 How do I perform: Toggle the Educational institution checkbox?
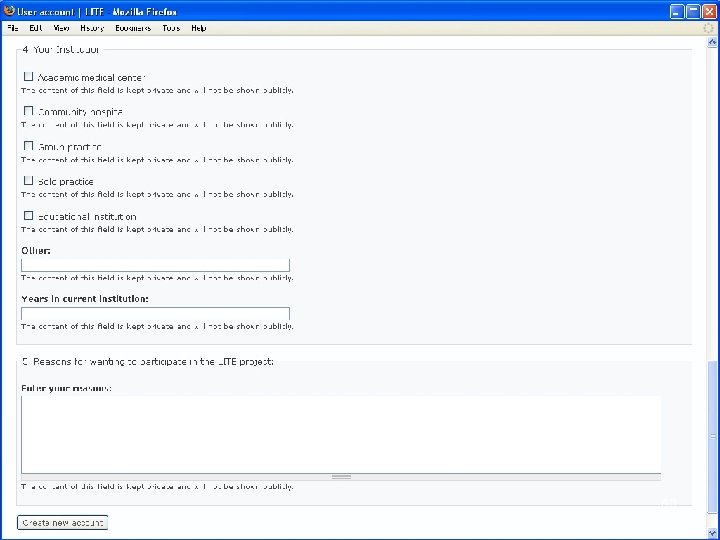pyautogui.click(x=28, y=215)
